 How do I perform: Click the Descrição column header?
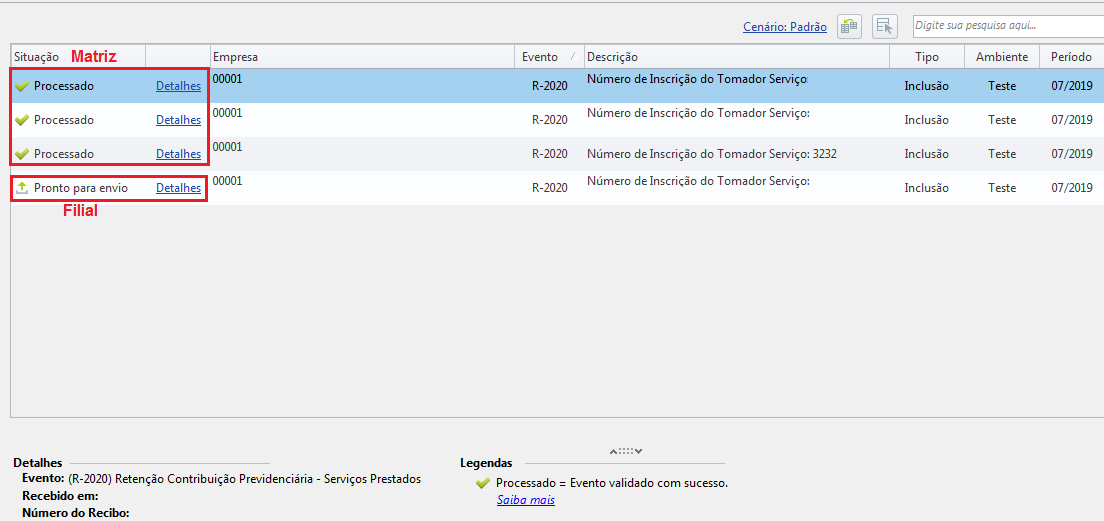coord(737,57)
